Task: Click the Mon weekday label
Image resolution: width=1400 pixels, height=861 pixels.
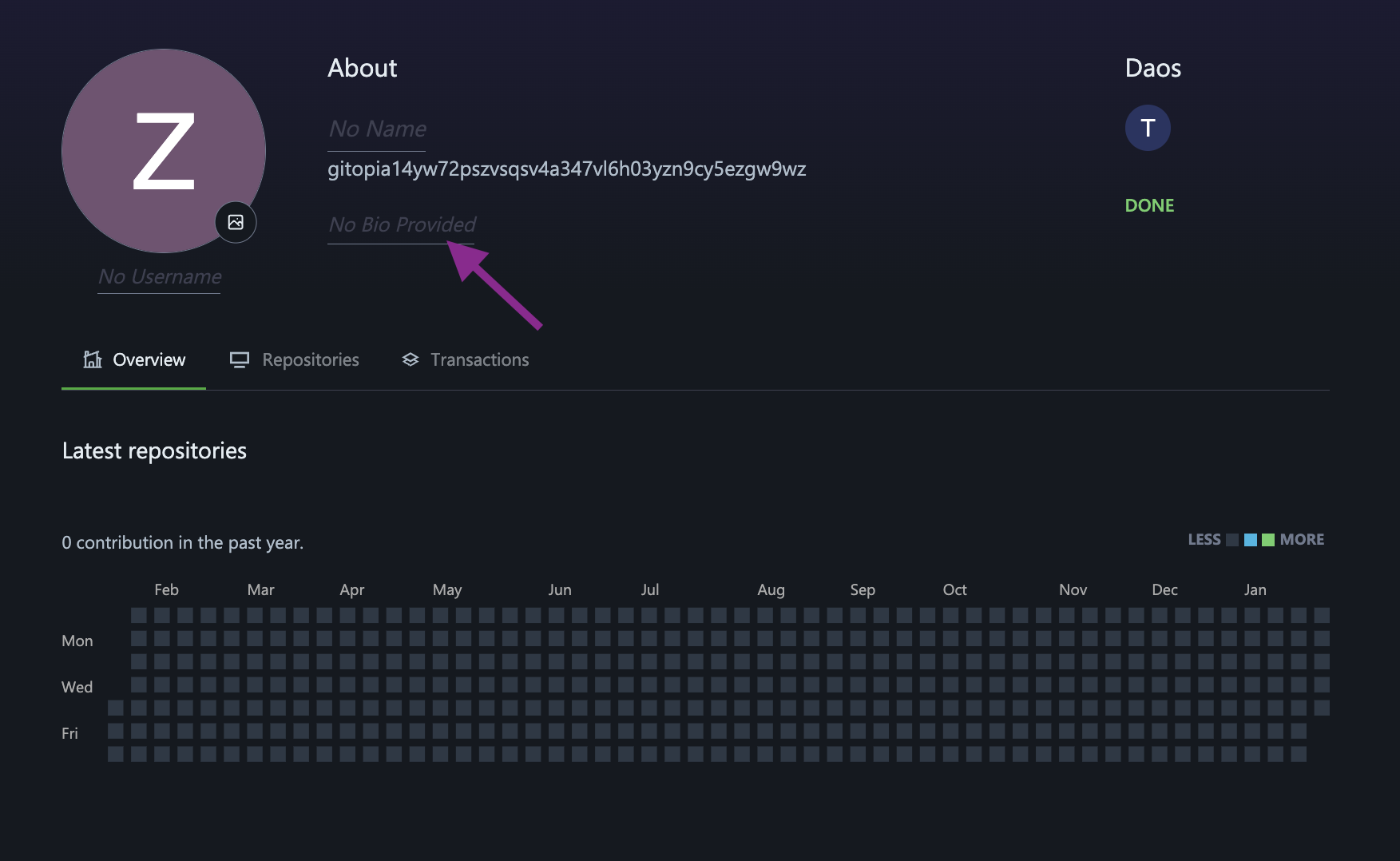Action: [77, 641]
